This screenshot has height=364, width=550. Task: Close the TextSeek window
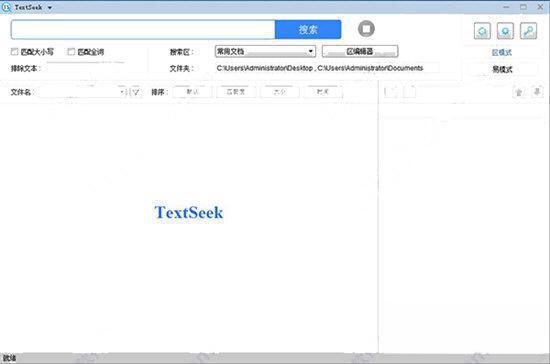(x=541, y=7)
